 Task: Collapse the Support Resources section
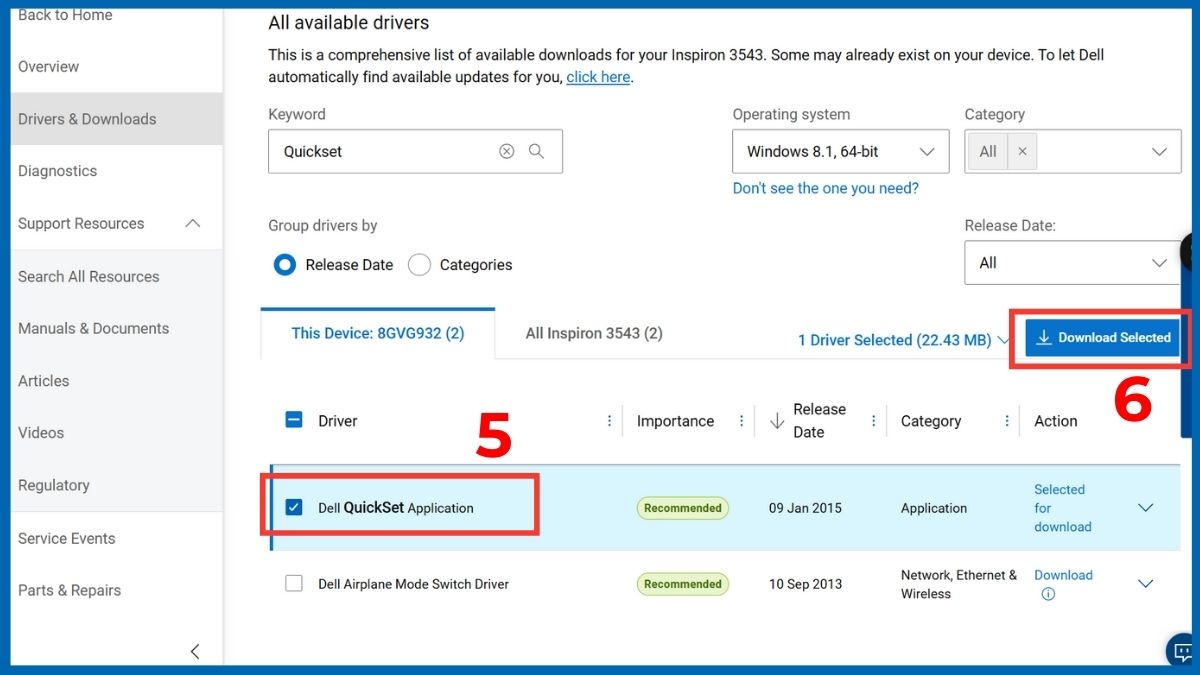(193, 223)
